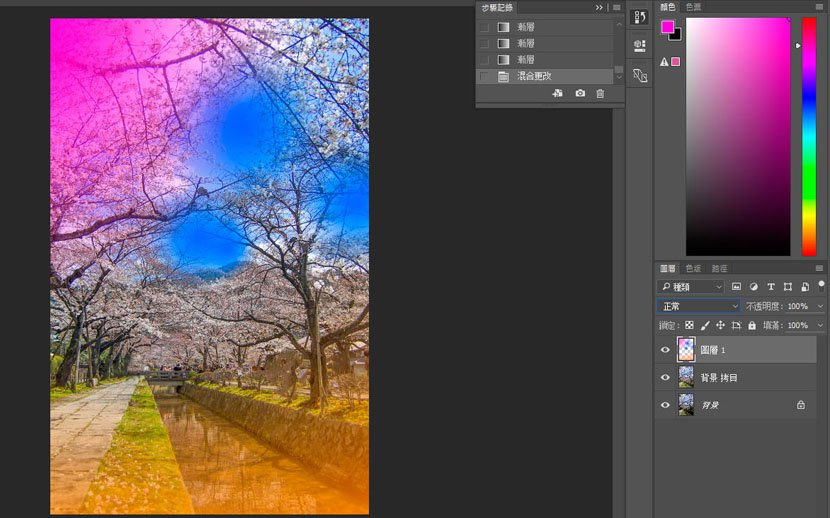The image size is (830, 518).
Task: Open the blend mode 正常 dropdown
Action: pos(699,306)
